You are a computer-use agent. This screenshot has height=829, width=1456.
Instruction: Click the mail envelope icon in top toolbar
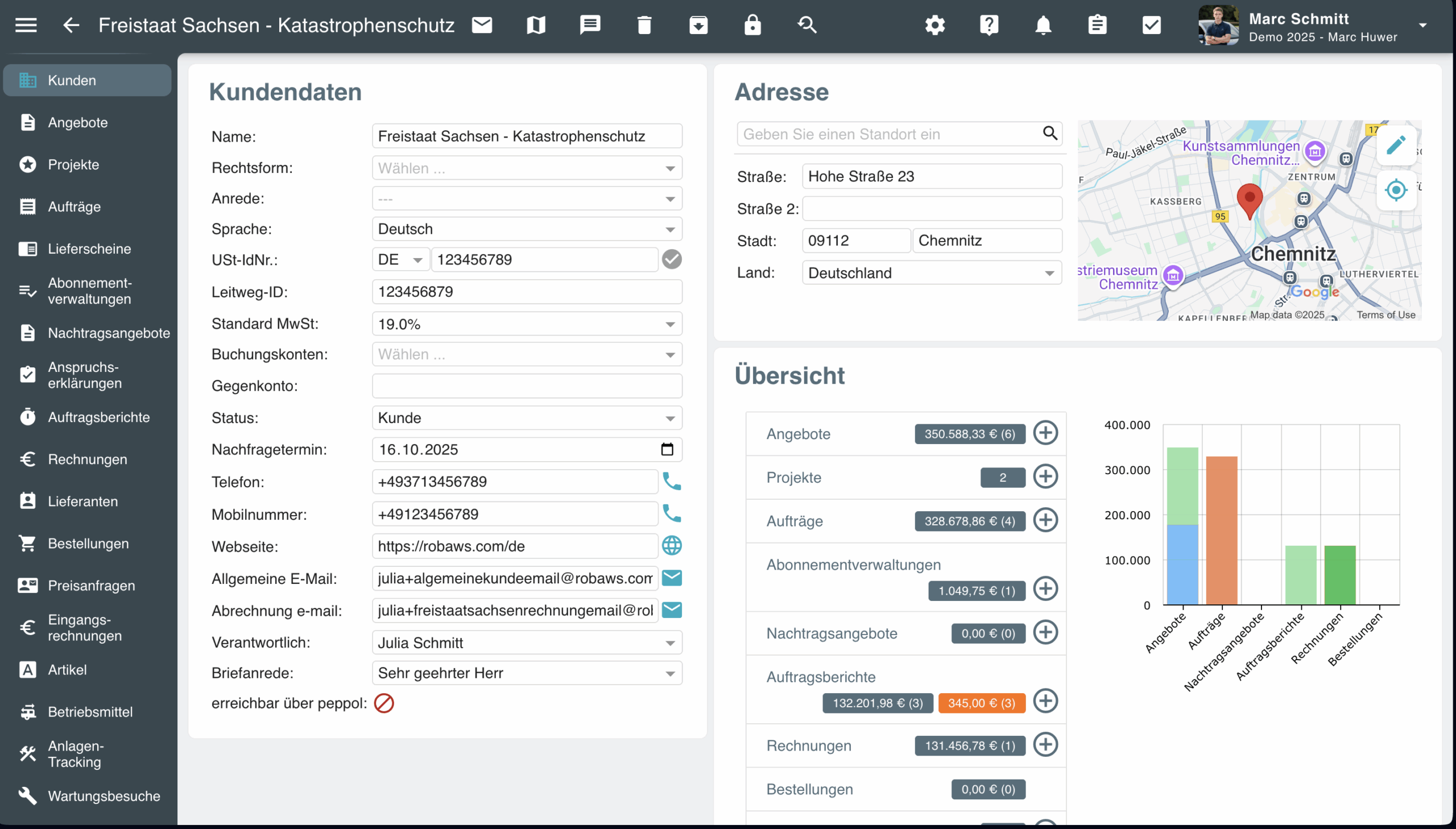(482, 25)
